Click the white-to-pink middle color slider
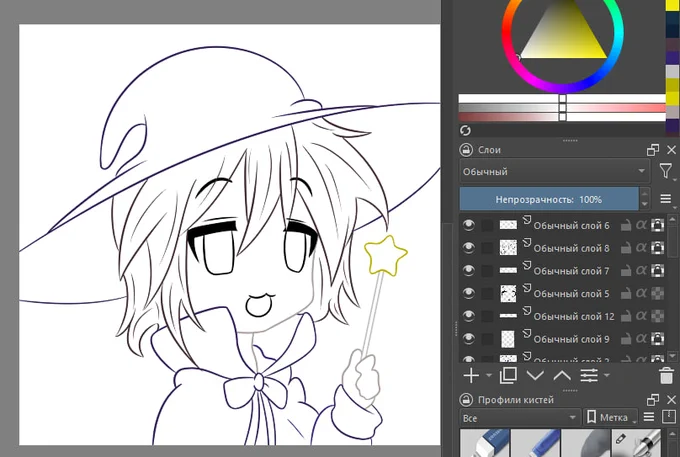The image size is (680, 457). [562, 108]
